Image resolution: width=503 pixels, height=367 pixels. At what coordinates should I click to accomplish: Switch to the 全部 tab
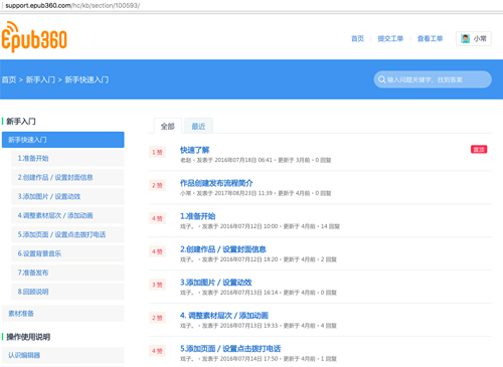168,126
